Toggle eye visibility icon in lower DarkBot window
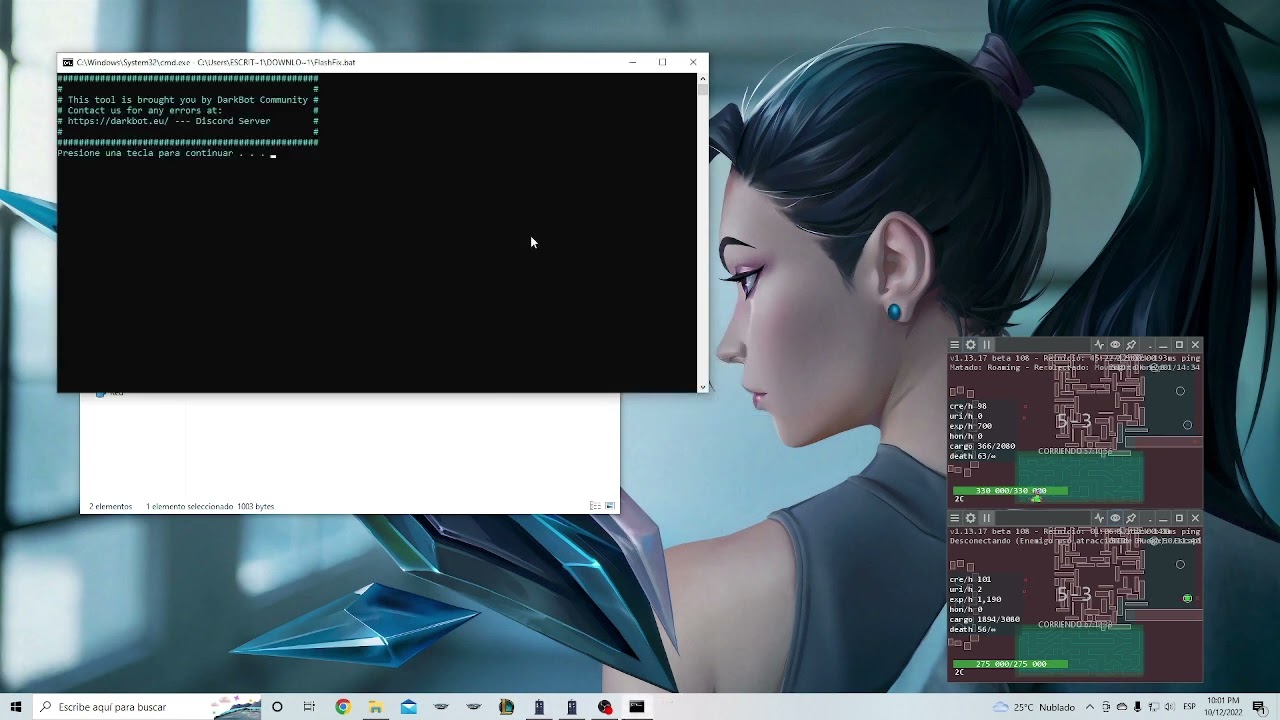This screenshot has width=1280, height=720. pos(1115,518)
